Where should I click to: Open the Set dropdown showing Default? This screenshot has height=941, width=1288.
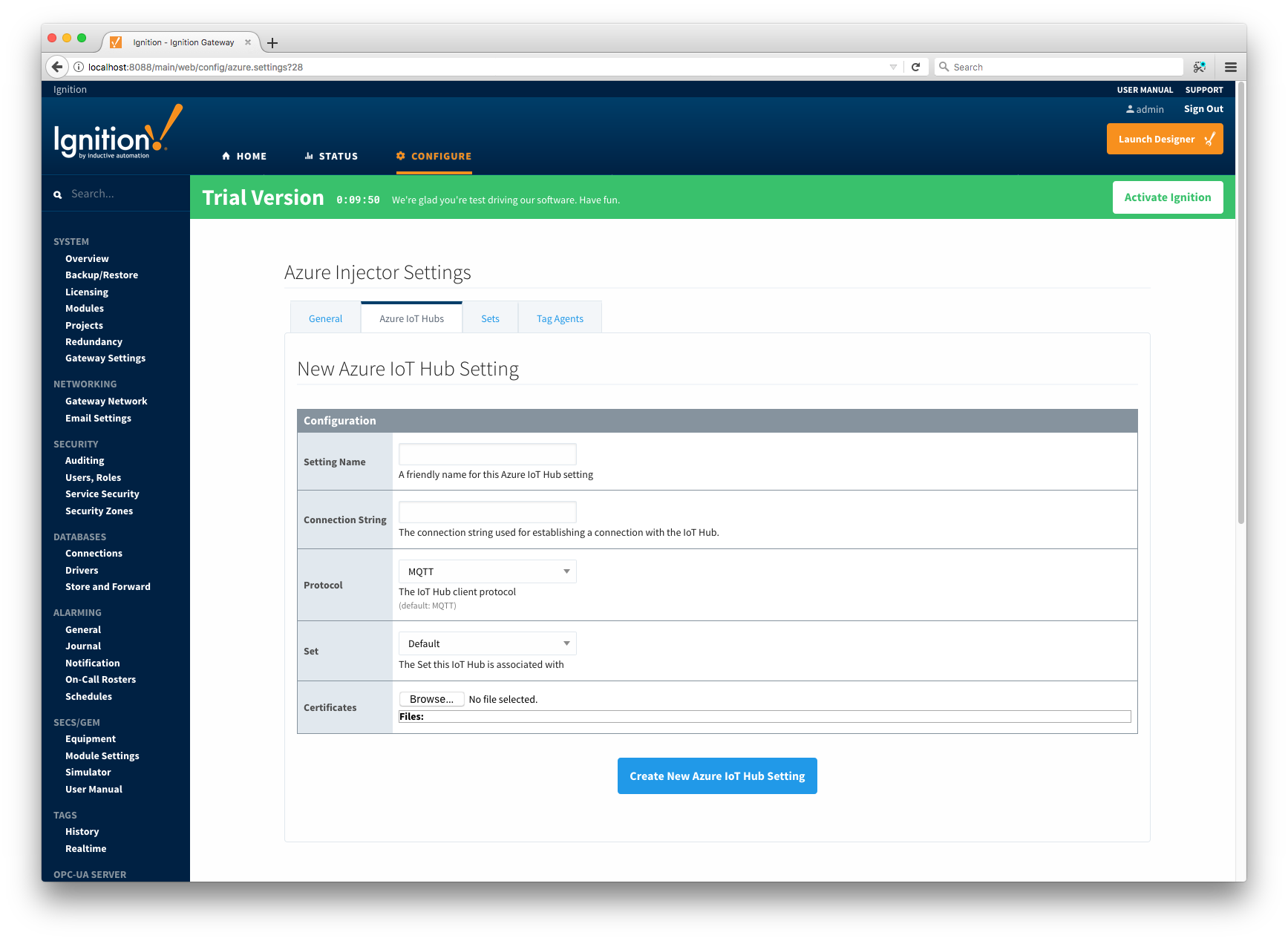487,643
